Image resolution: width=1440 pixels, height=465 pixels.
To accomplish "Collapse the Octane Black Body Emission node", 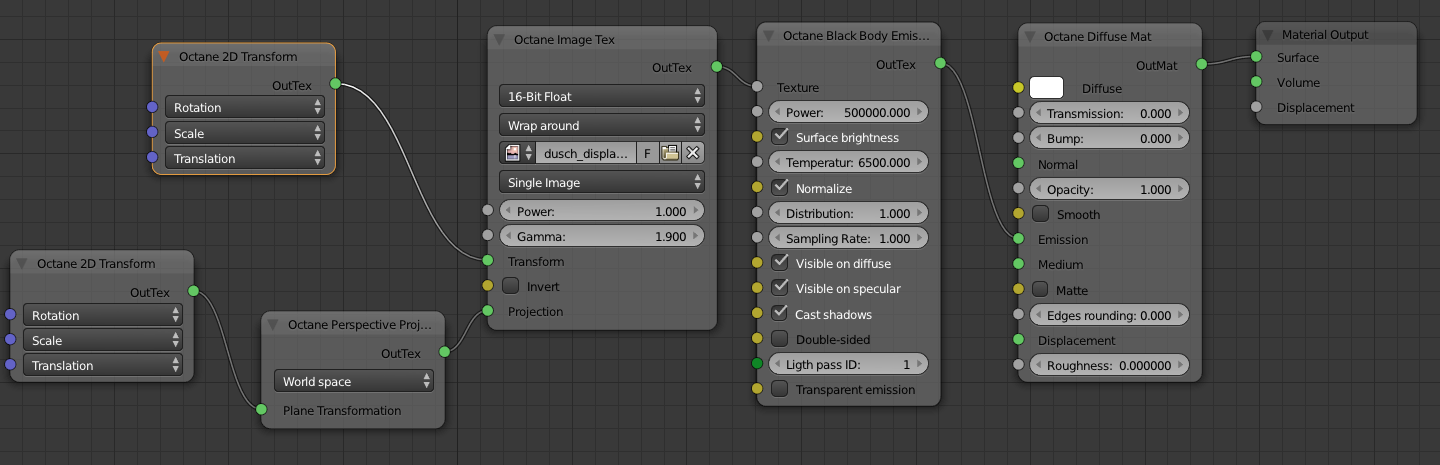I will [769, 36].
